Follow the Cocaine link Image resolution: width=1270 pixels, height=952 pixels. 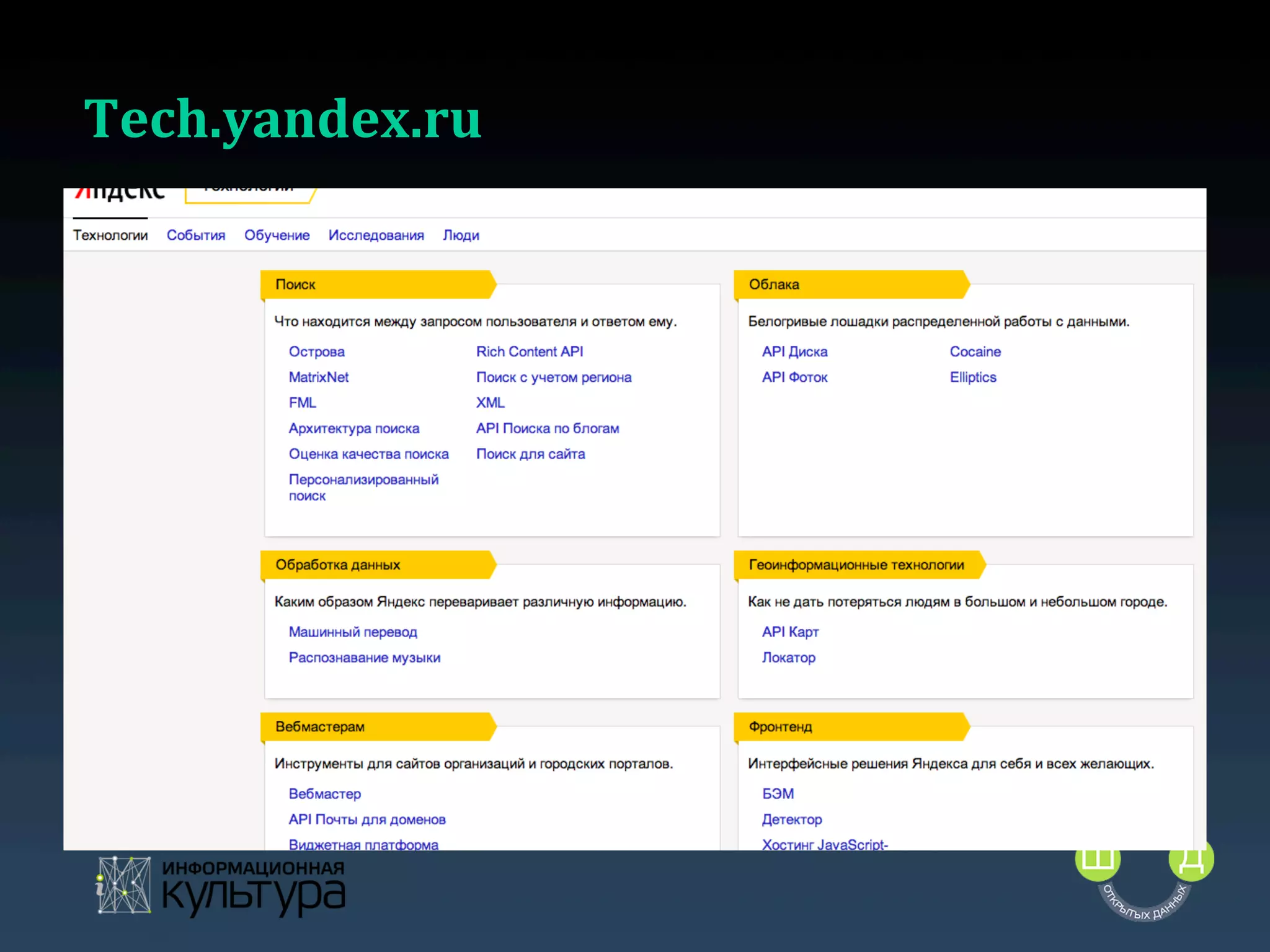(975, 352)
